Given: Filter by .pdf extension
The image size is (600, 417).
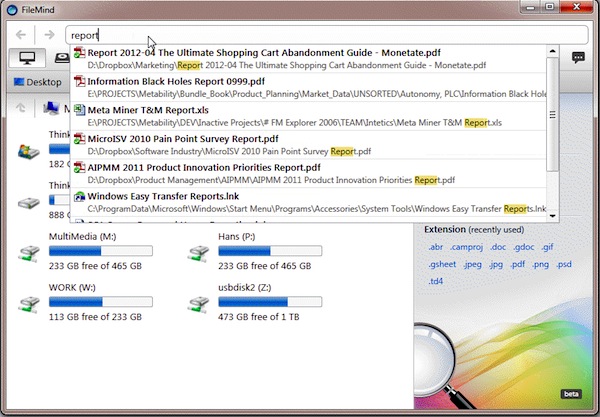Looking at the screenshot, I should (x=518, y=264).
